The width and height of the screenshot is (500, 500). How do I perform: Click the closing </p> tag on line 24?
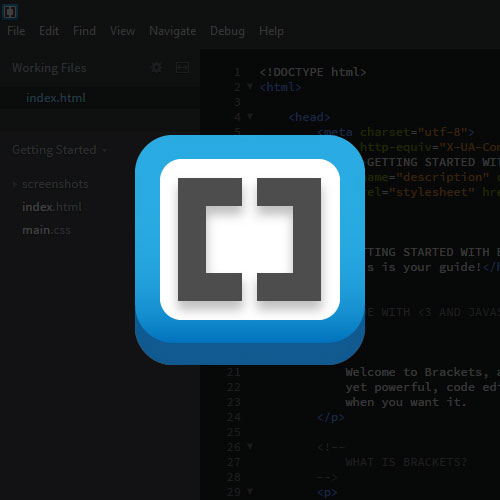point(331,417)
